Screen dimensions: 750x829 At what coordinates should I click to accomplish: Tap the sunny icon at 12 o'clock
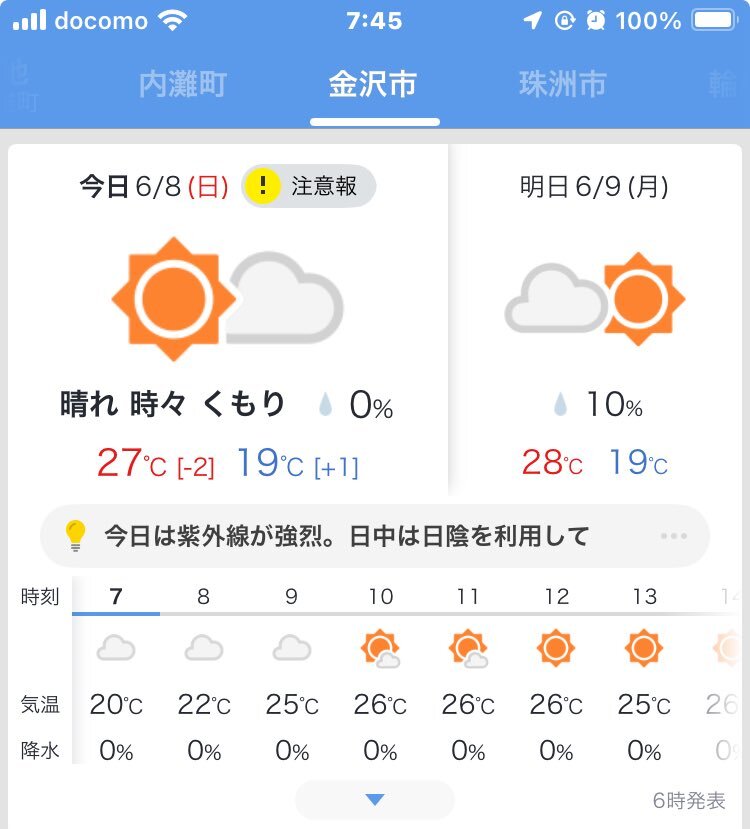click(x=555, y=648)
